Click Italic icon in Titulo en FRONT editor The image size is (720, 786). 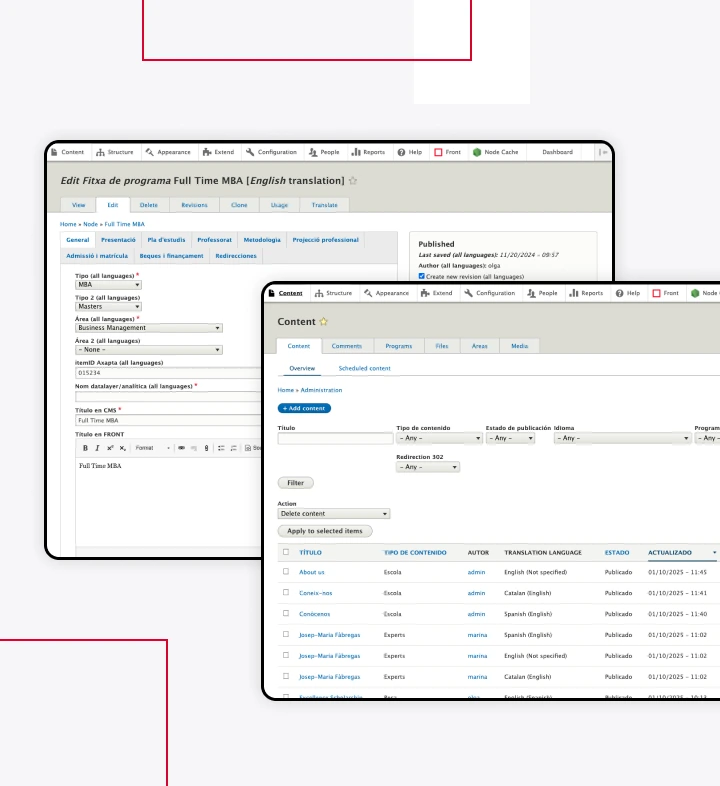click(97, 448)
